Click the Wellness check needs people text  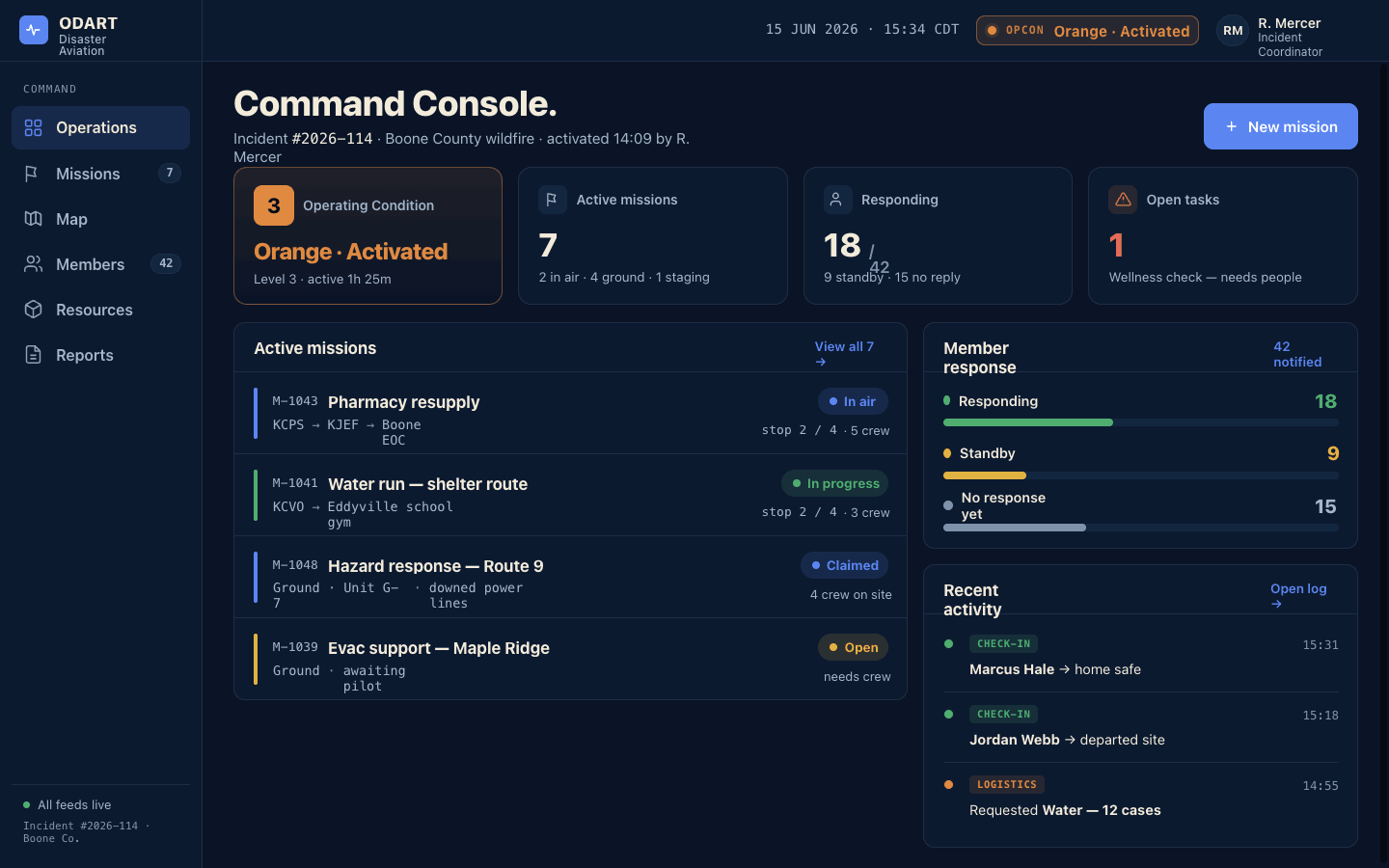pos(1205,277)
